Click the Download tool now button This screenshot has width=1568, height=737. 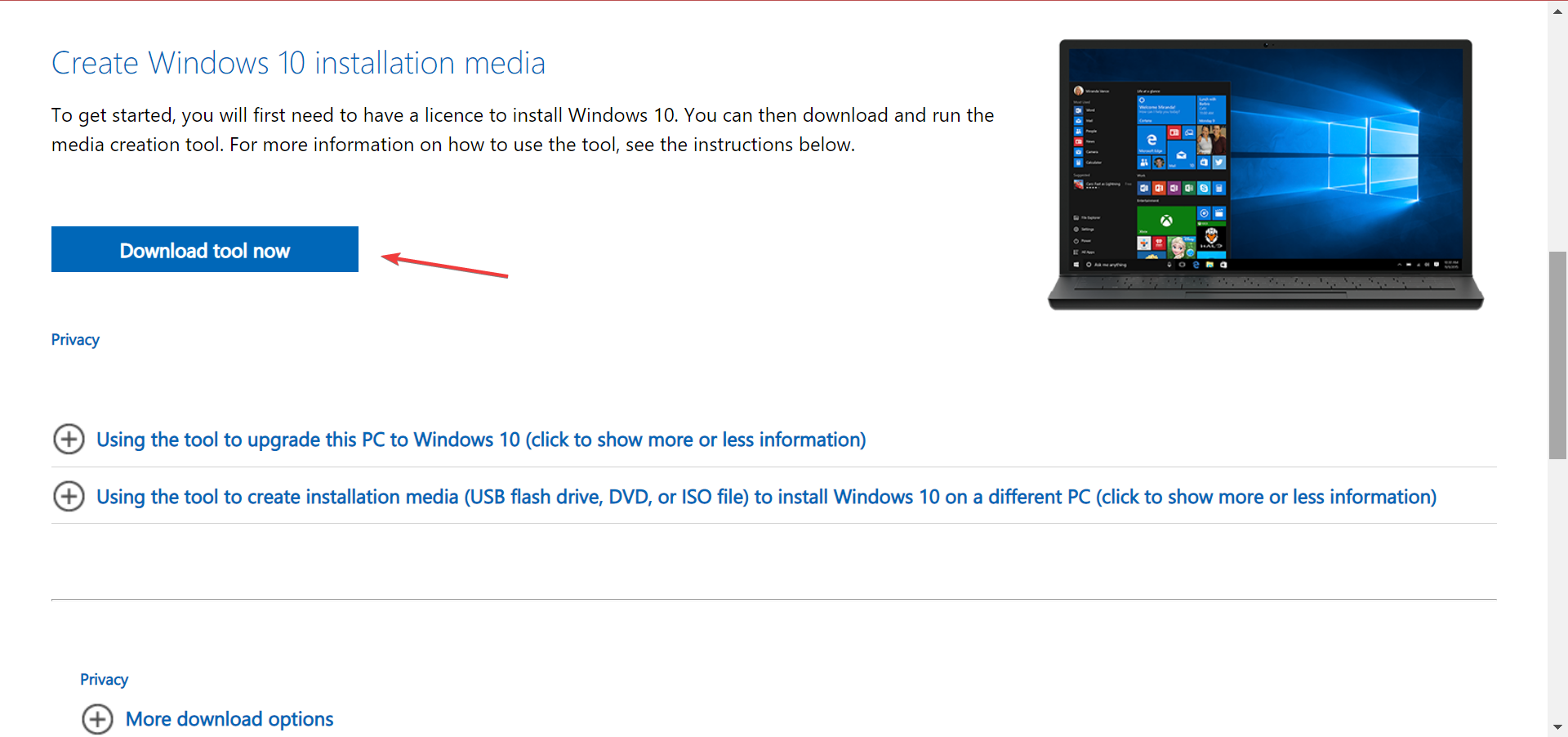click(x=204, y=249)
